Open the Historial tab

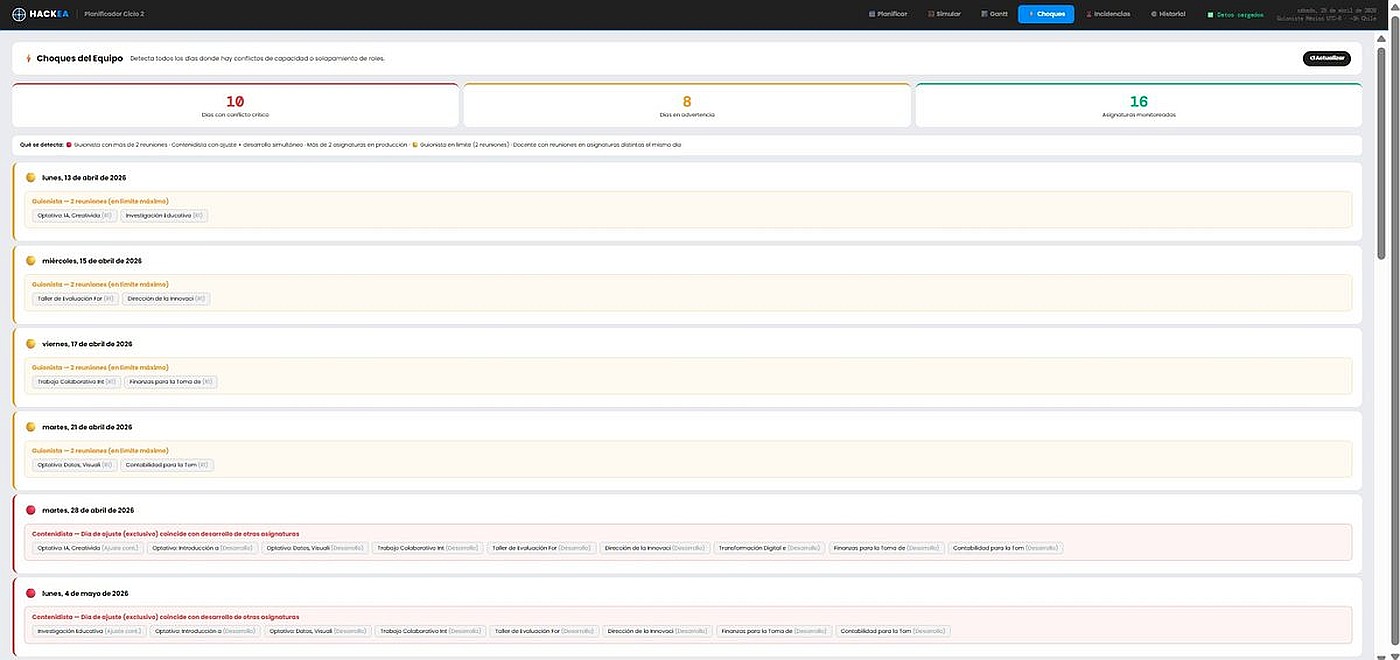pos(1168,14)
